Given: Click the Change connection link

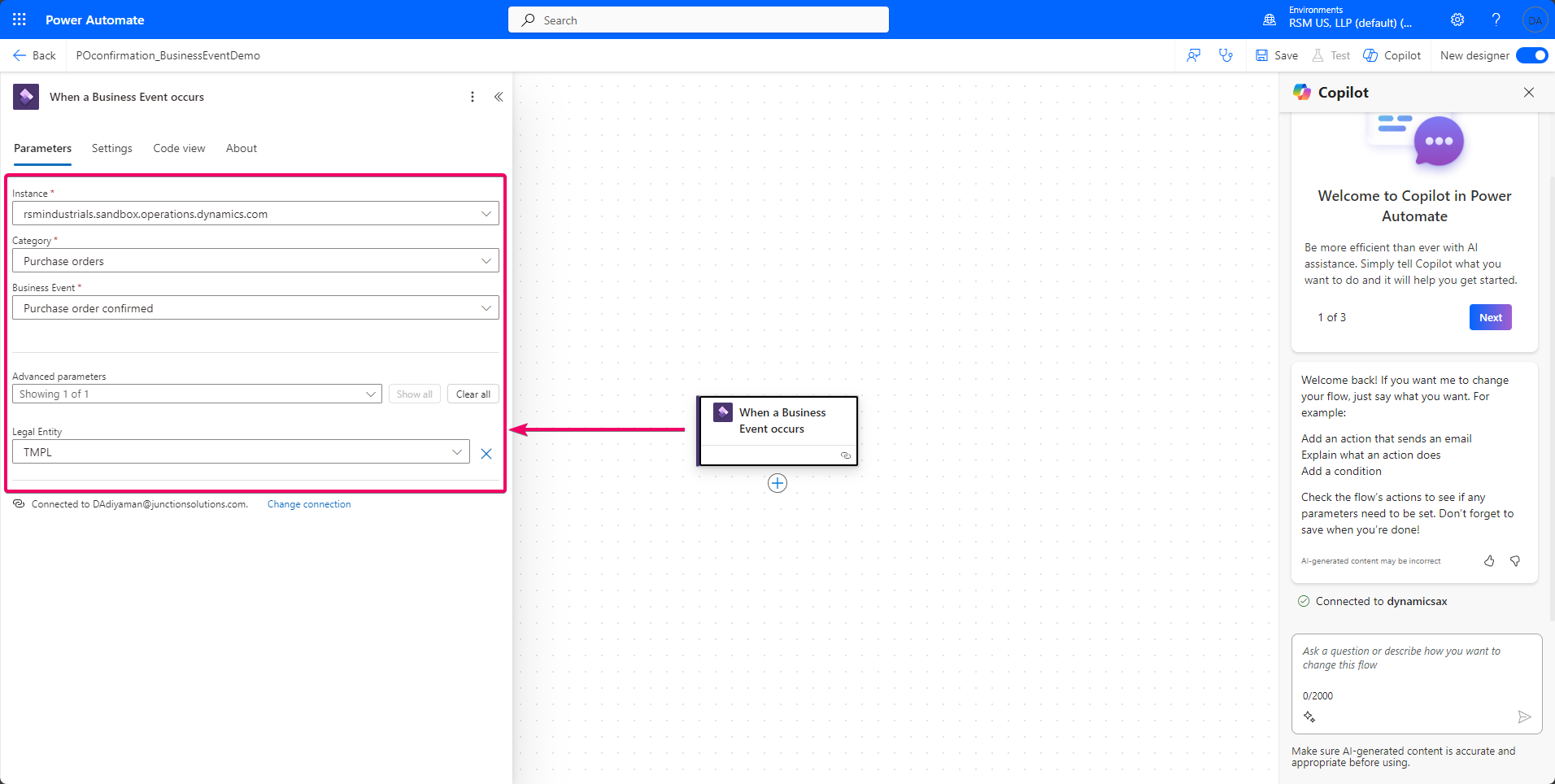Looking at the screenshot, I should [x=309, y=504].
